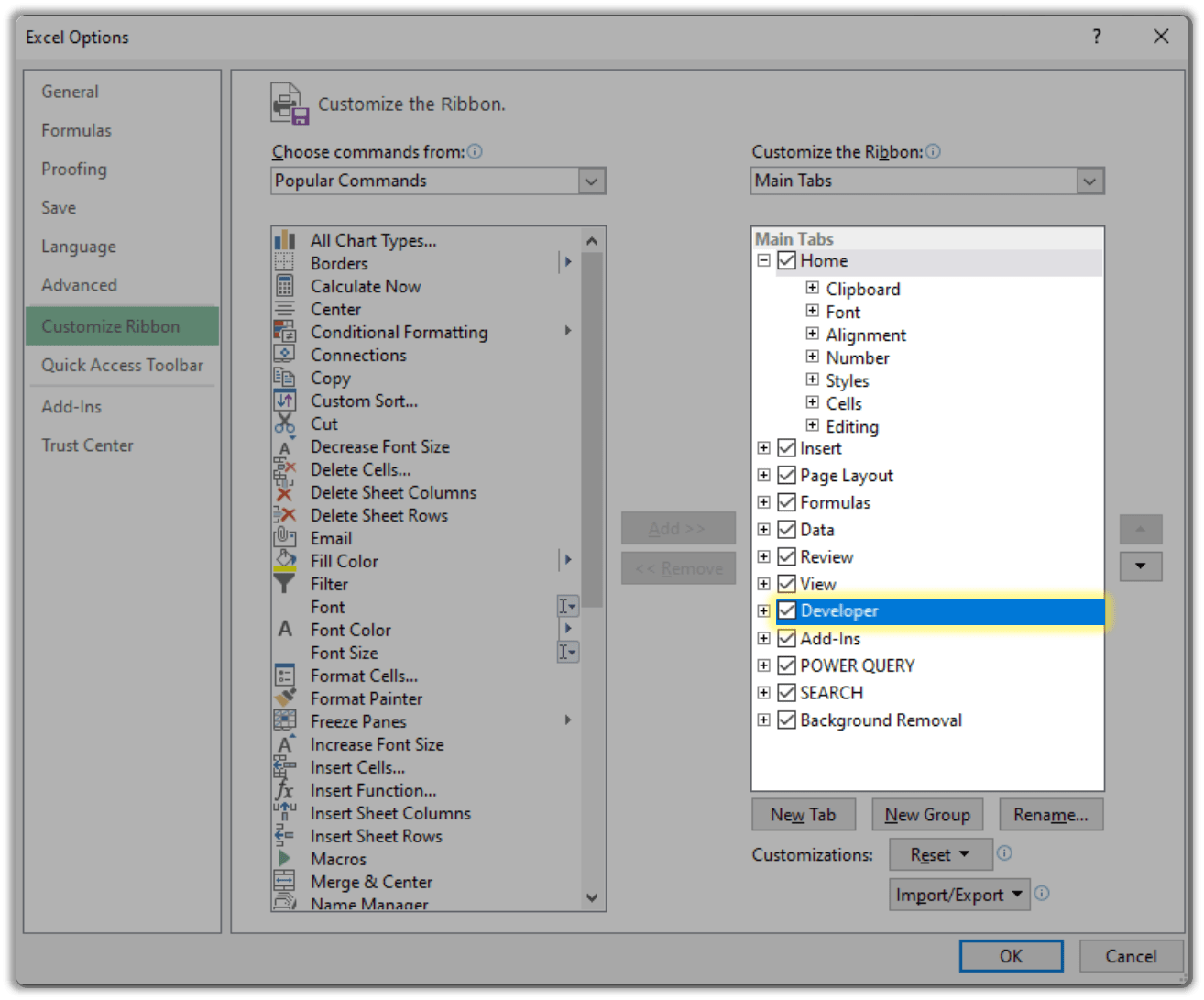
Task: Switch to the Proofing section
Action: (x=73, y=169)
